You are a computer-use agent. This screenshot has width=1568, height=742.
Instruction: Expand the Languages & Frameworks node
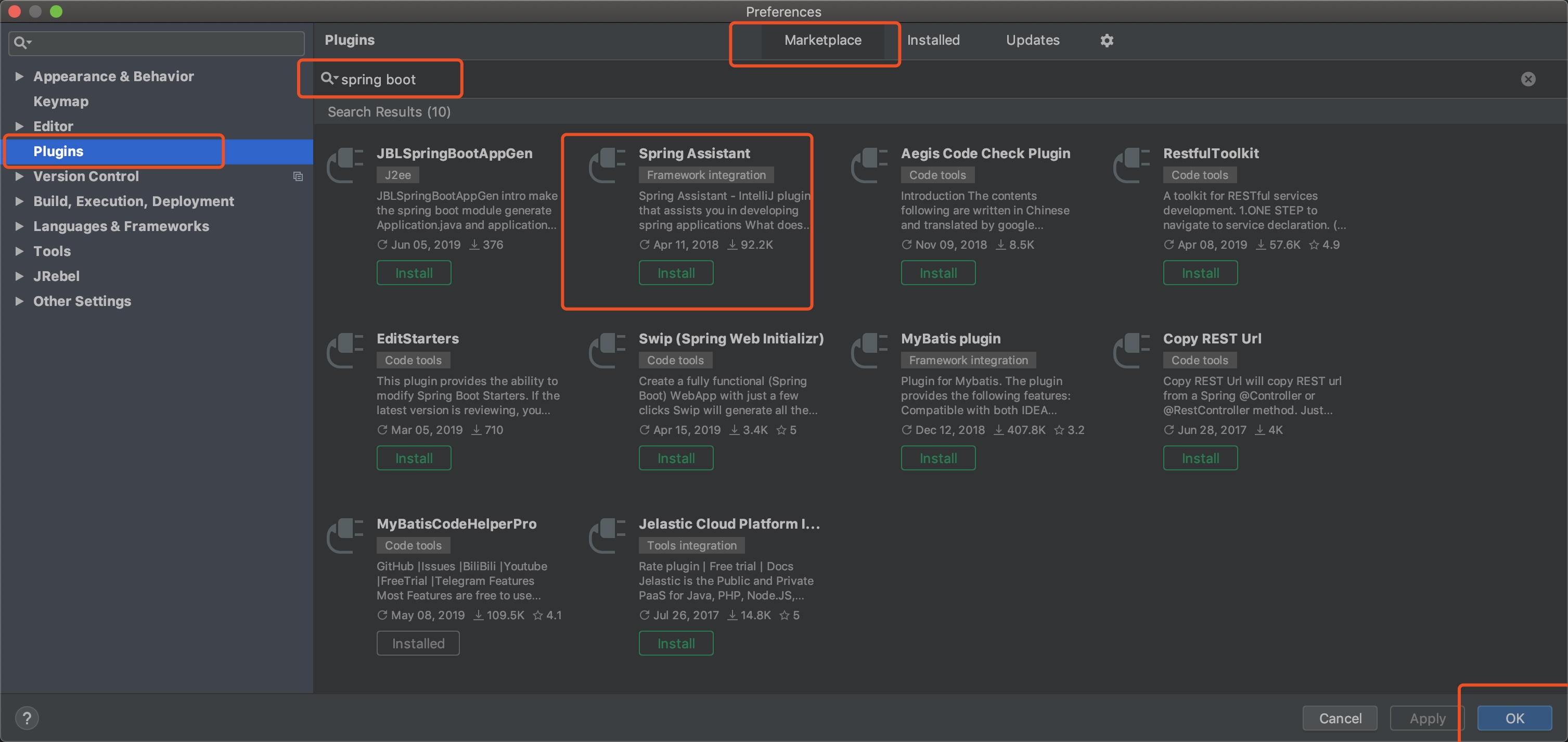[x=19, y=226]
